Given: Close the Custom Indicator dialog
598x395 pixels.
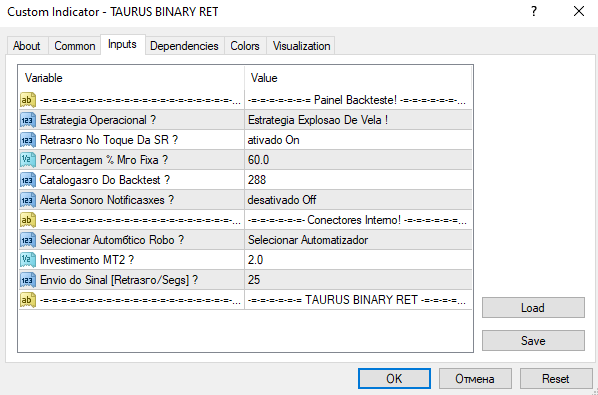Looking at the screenshot, I should pyautogui.click(x=579, y=11).
